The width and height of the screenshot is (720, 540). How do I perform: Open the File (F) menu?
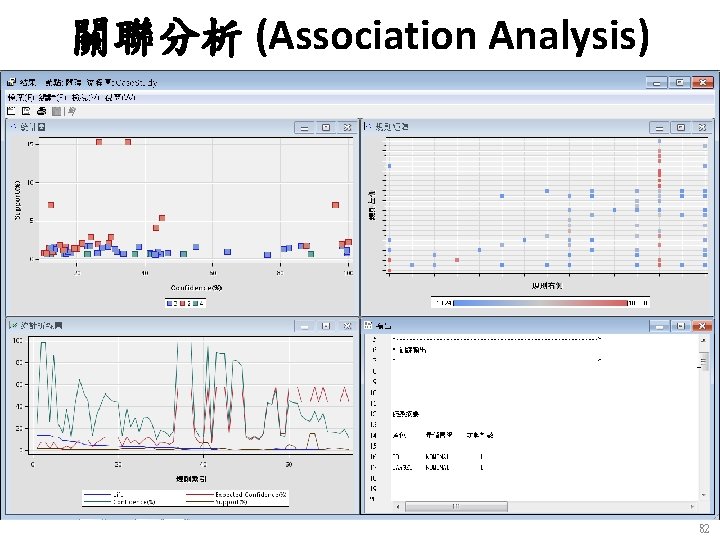point(21,98)
